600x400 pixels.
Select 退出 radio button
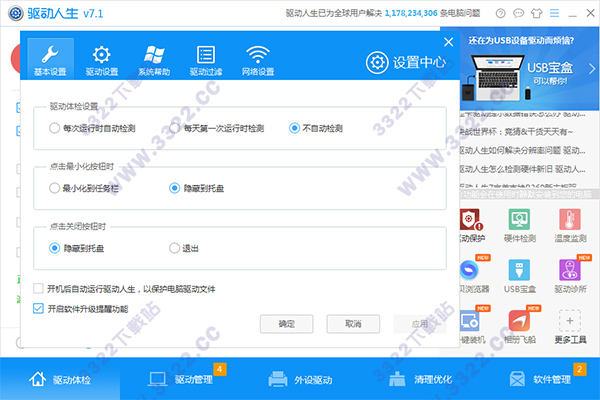point(174,248)
